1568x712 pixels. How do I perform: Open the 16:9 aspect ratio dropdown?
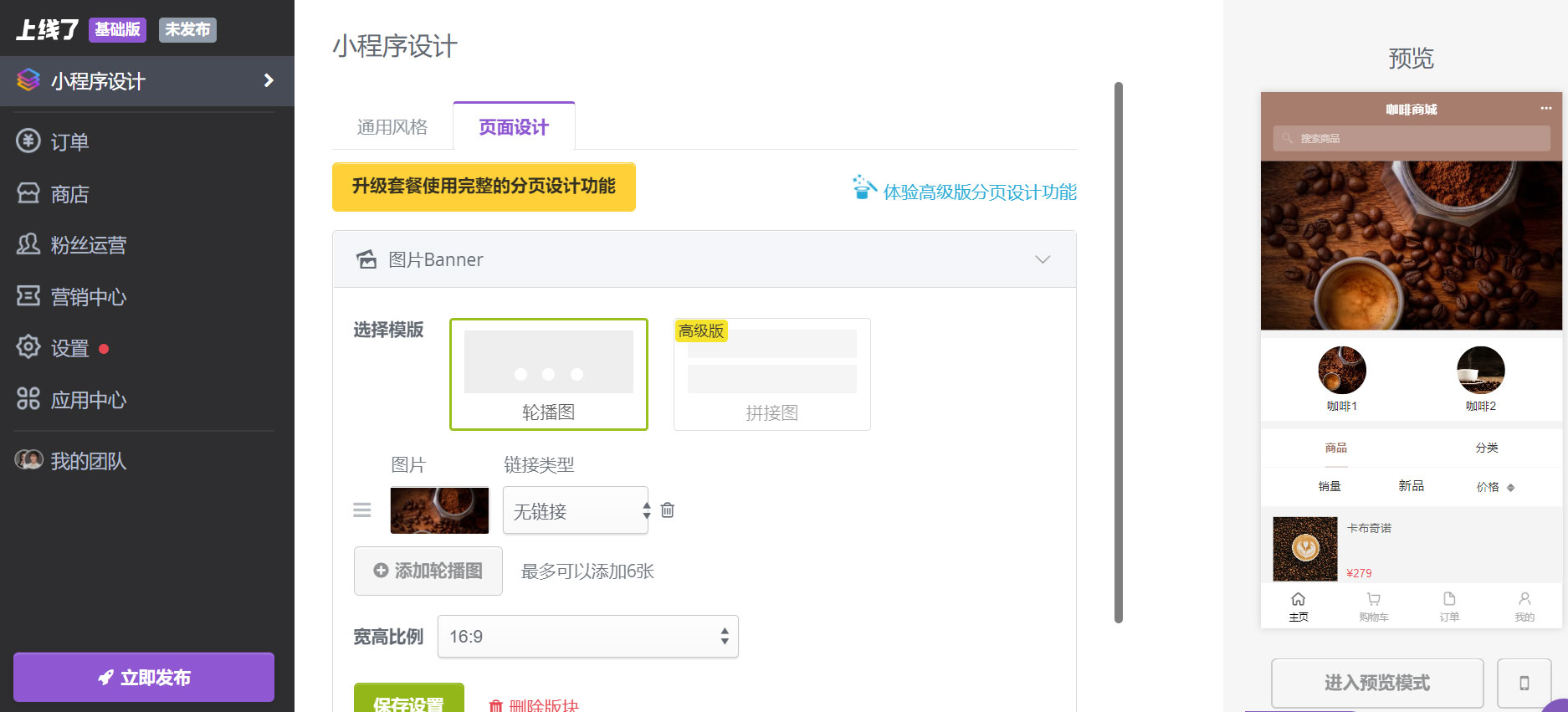(x=587, y=637)
